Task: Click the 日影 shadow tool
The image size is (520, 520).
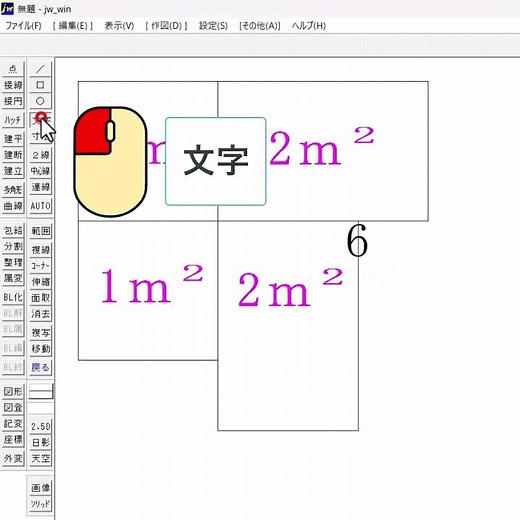Action: [40, 442]
